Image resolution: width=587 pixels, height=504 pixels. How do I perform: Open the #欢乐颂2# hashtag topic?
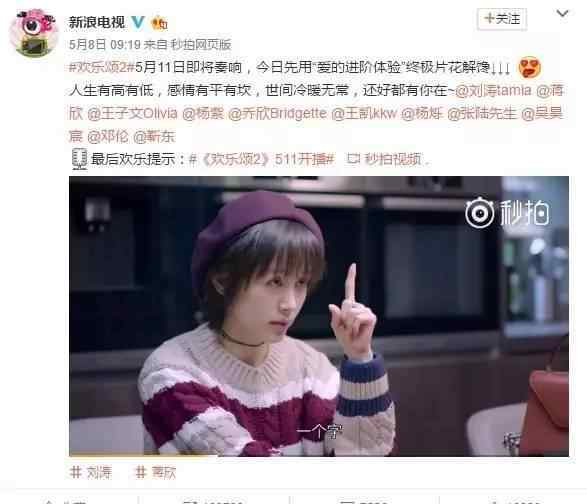click(101, 67)
